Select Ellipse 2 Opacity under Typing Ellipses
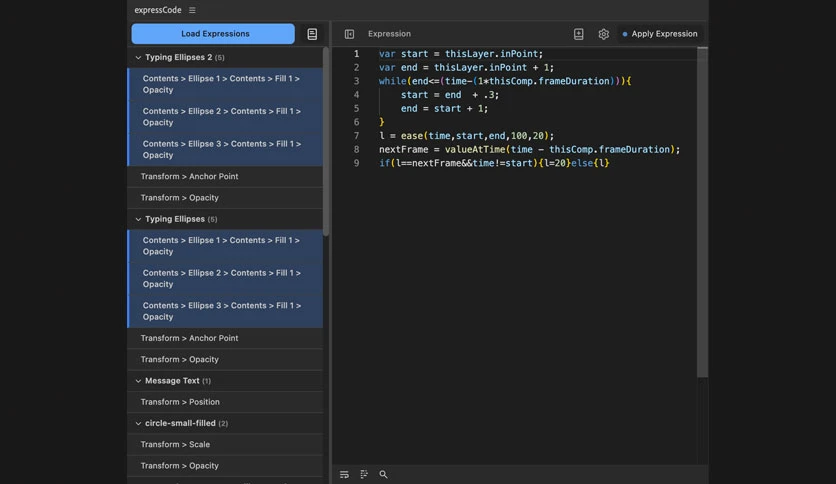This screenshot has height=484, width=836. click(x=225, y=278)
